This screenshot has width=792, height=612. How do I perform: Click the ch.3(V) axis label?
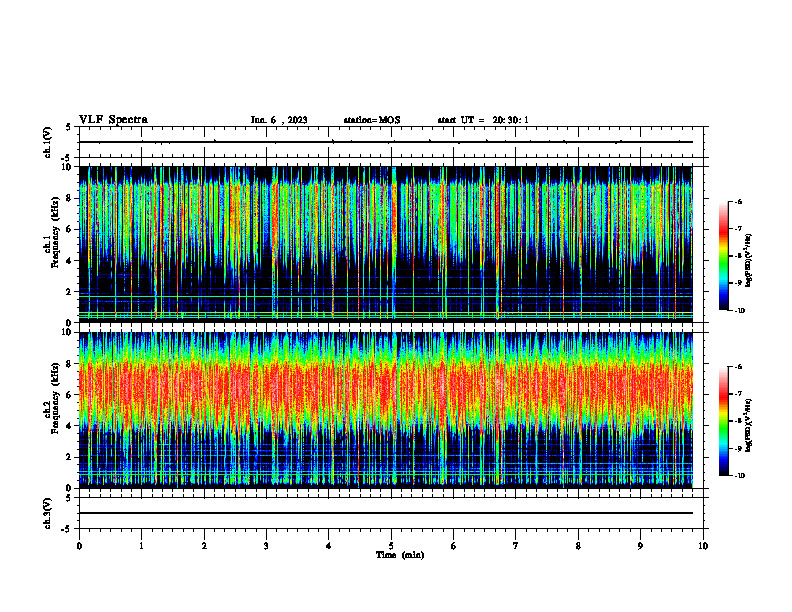pyautogui.click(x=48, y=513)
